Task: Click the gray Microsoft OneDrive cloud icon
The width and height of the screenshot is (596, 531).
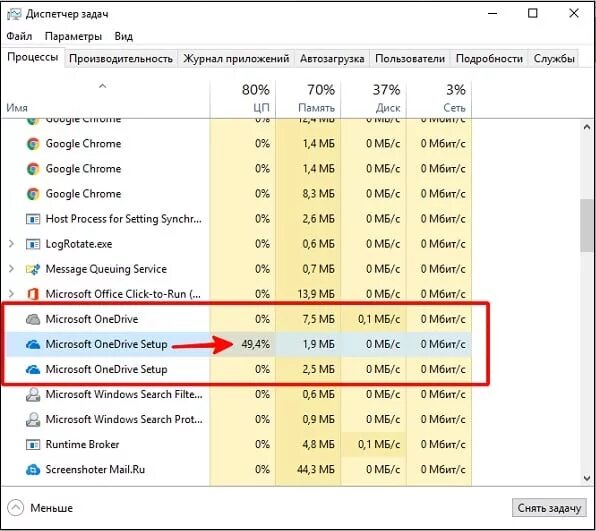Action: 33,319
